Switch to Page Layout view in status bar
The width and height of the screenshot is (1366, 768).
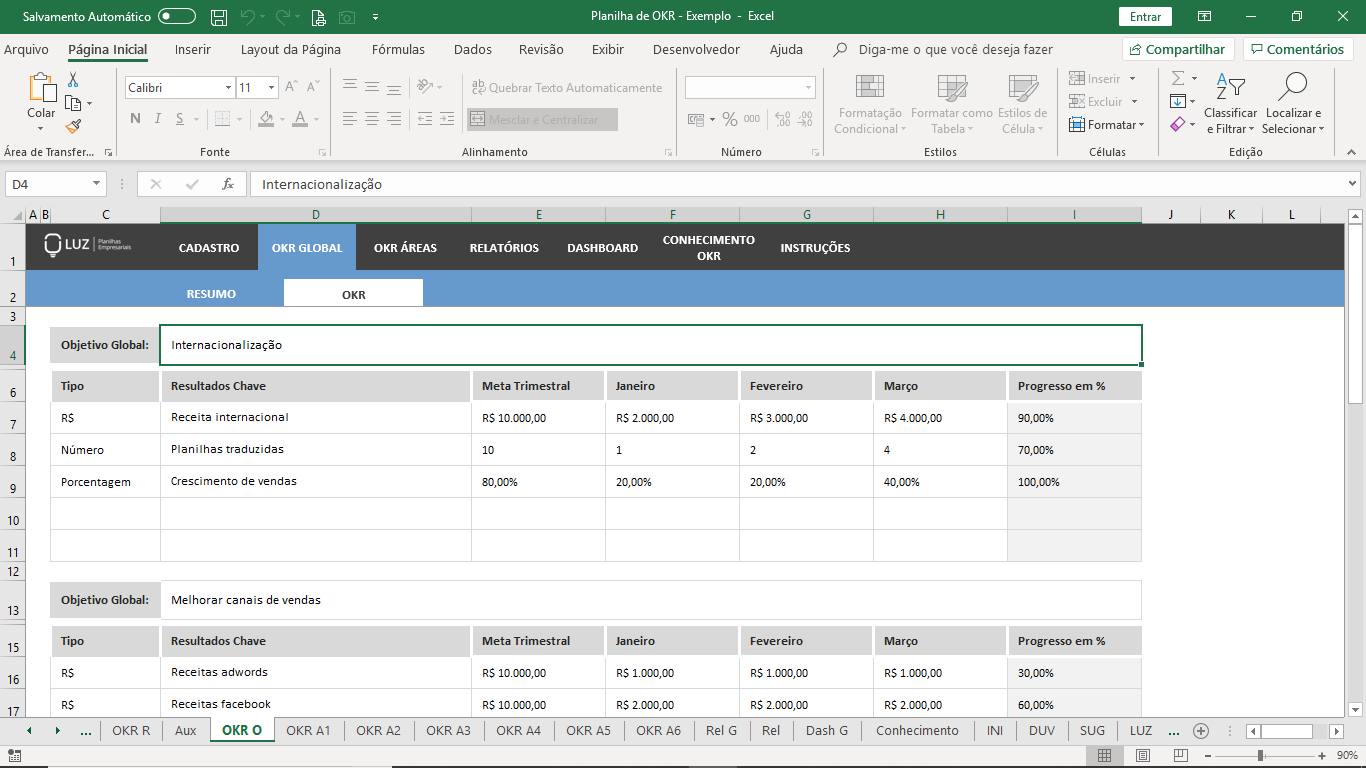(1143, 756)
